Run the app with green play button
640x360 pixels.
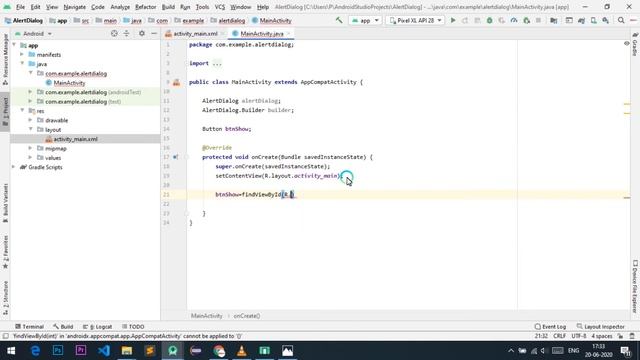click(x=453, y=20)
